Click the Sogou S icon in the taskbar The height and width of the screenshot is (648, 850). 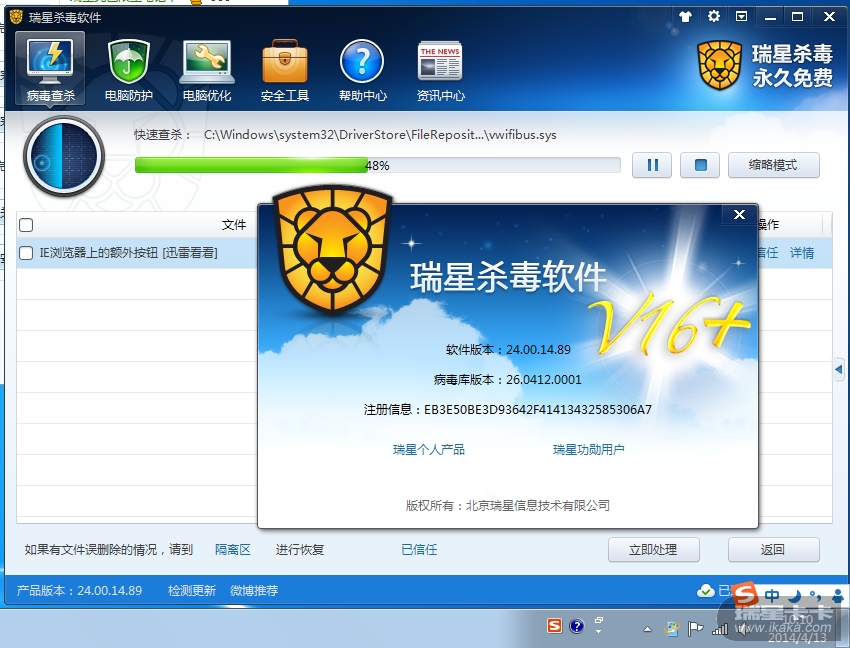[554, 626]
